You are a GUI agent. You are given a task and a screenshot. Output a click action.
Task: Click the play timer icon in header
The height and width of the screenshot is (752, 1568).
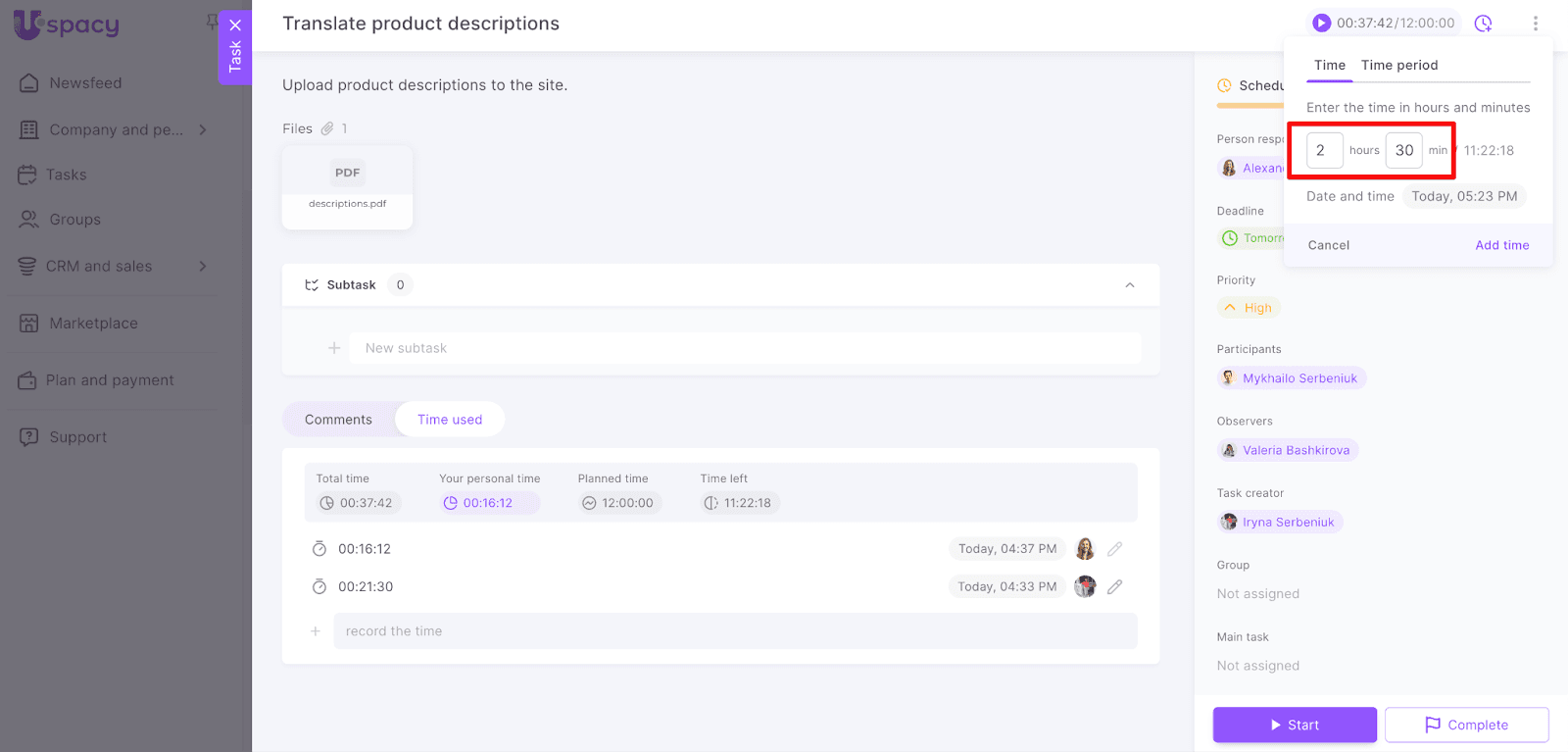click(1322, 23)
